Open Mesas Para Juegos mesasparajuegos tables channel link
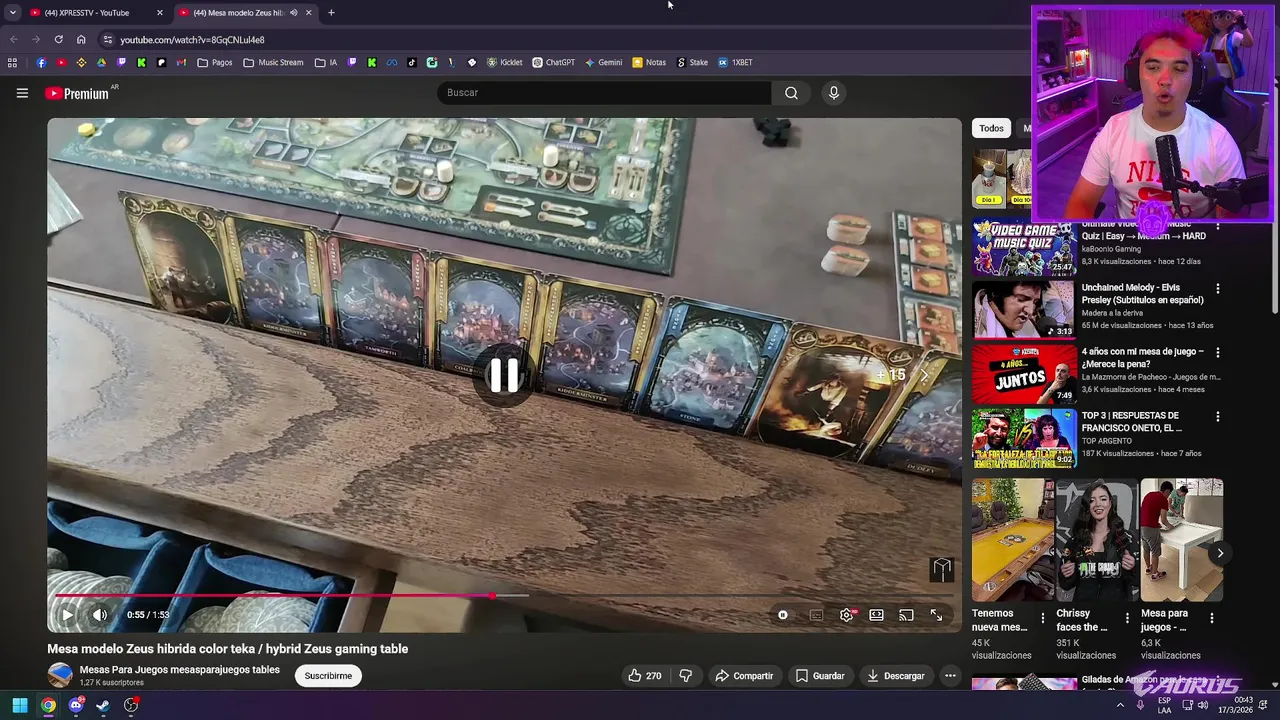The width and height of the screenshot is (1280, 720). point(180,670)
